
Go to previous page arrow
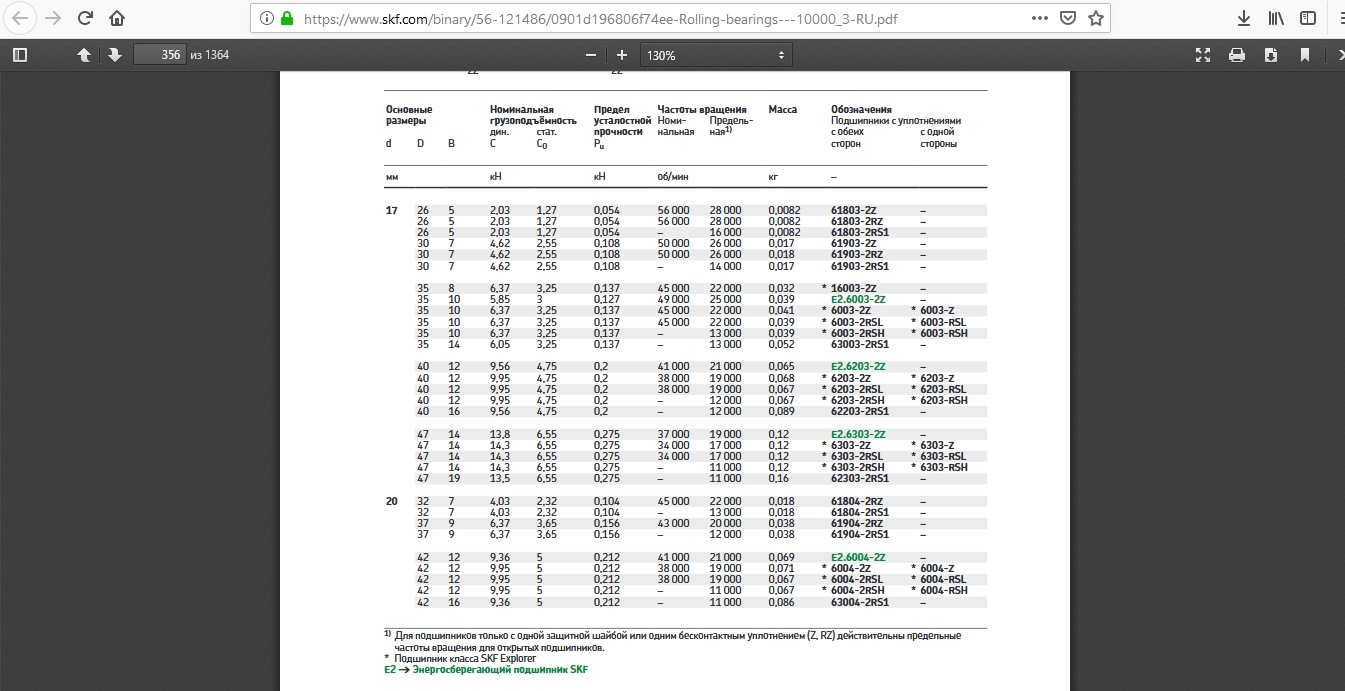[x=85, y=55]
